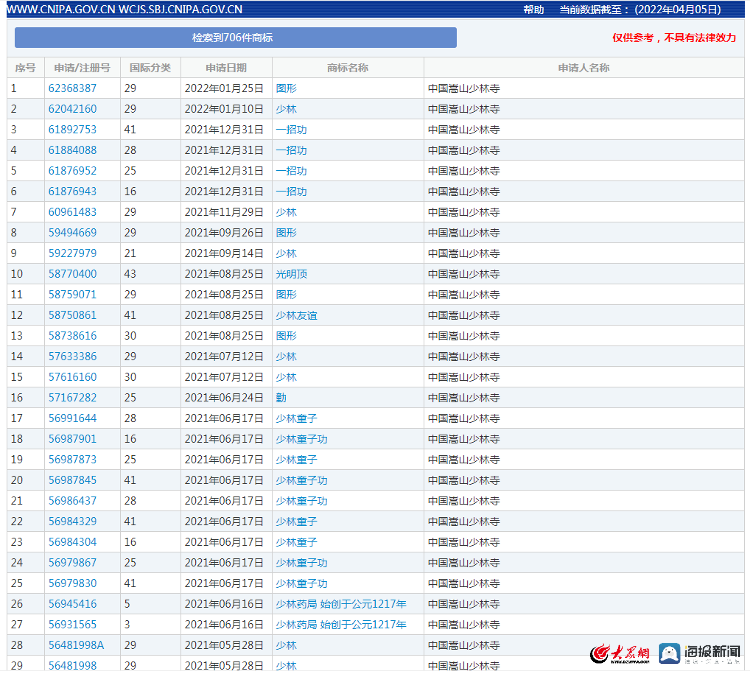
Task: Open registration number 56945416
Action: click(72, 604)
